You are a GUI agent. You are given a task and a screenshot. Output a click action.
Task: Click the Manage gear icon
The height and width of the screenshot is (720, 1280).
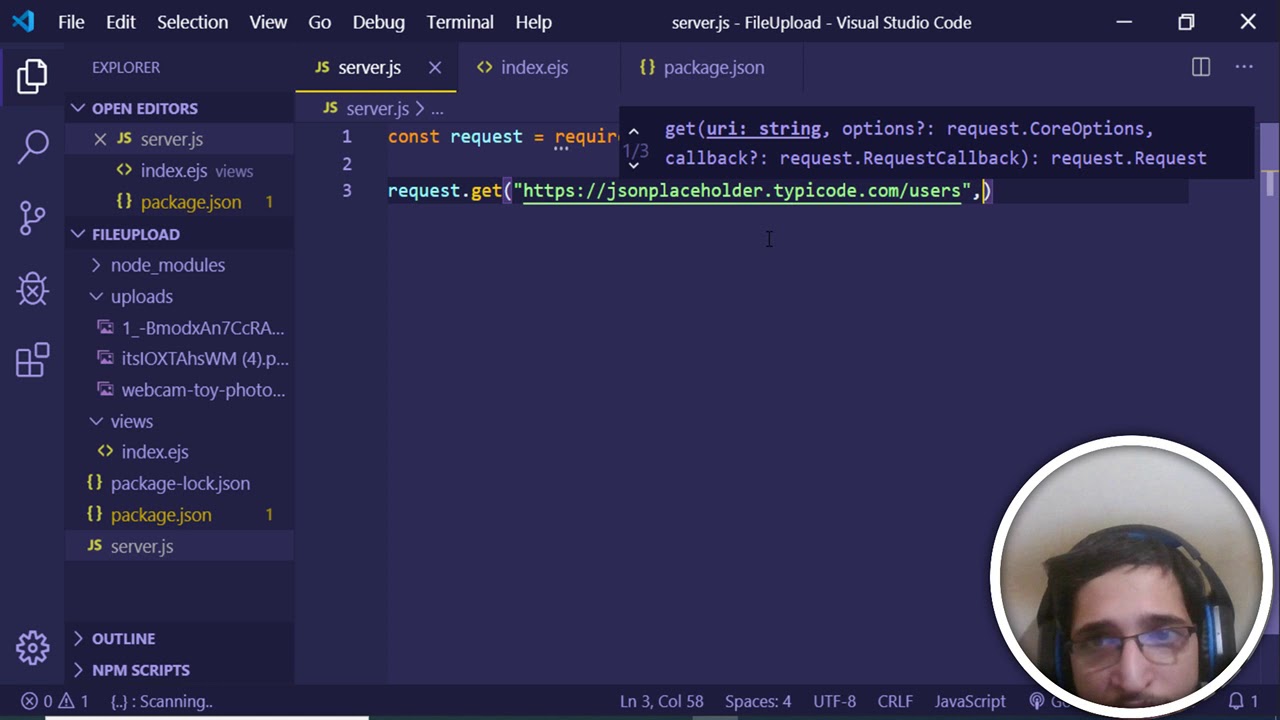tap(32, 647)
